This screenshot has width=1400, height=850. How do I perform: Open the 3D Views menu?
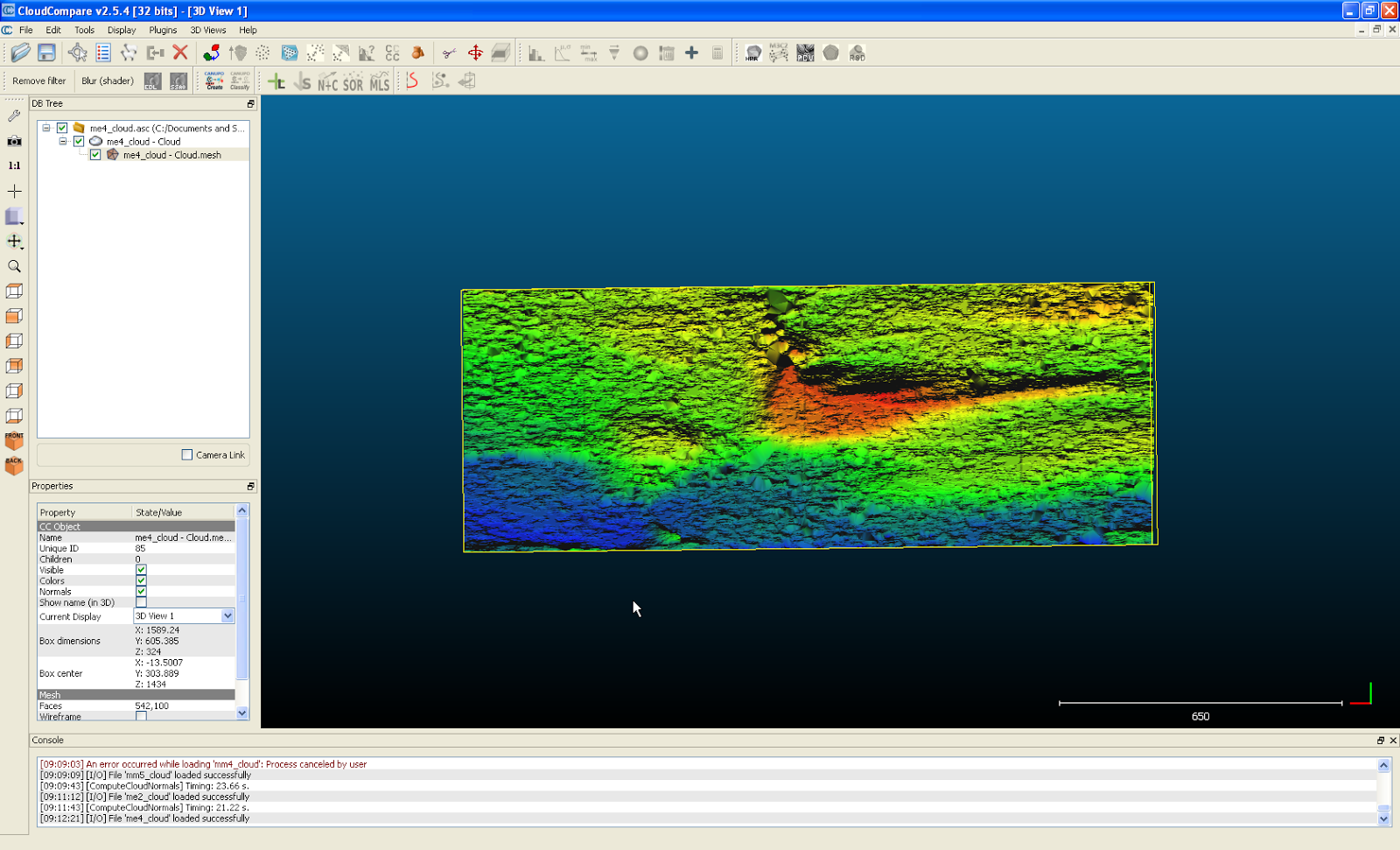click(x=208, y=30)
